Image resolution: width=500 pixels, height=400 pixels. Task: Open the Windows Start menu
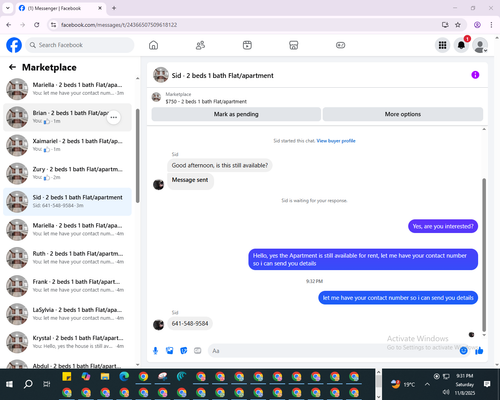[x=9, y=384]
